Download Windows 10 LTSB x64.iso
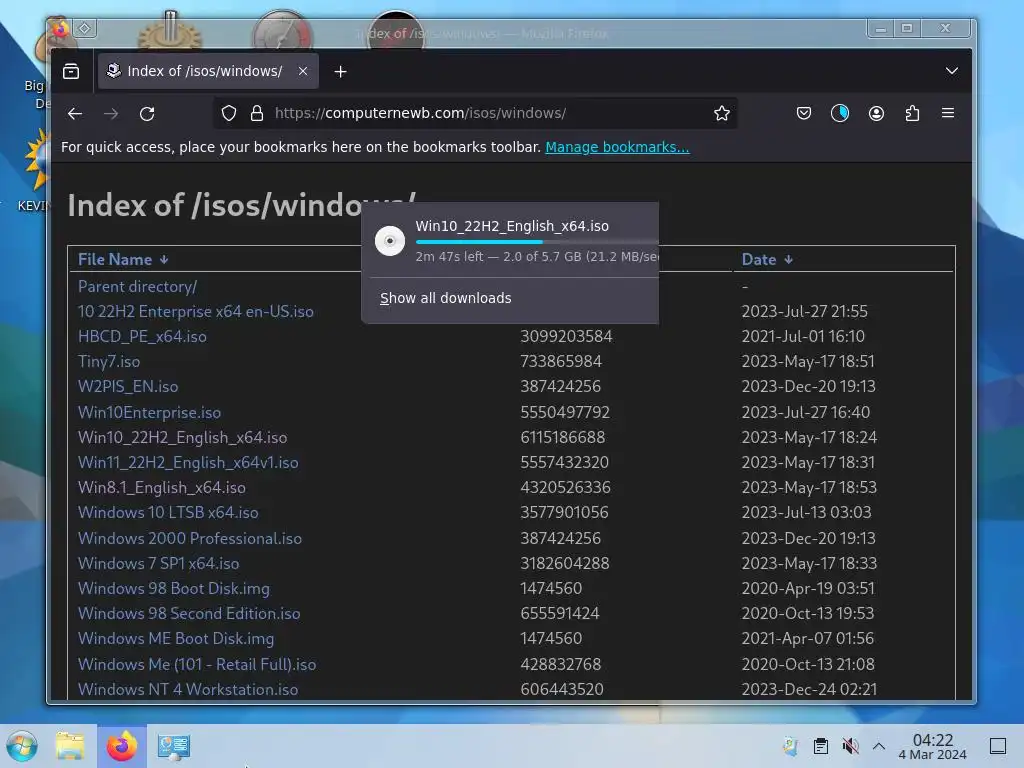The width and height of the screenshot is (1024, 768). pyautogui.click(x=168, y=513)
